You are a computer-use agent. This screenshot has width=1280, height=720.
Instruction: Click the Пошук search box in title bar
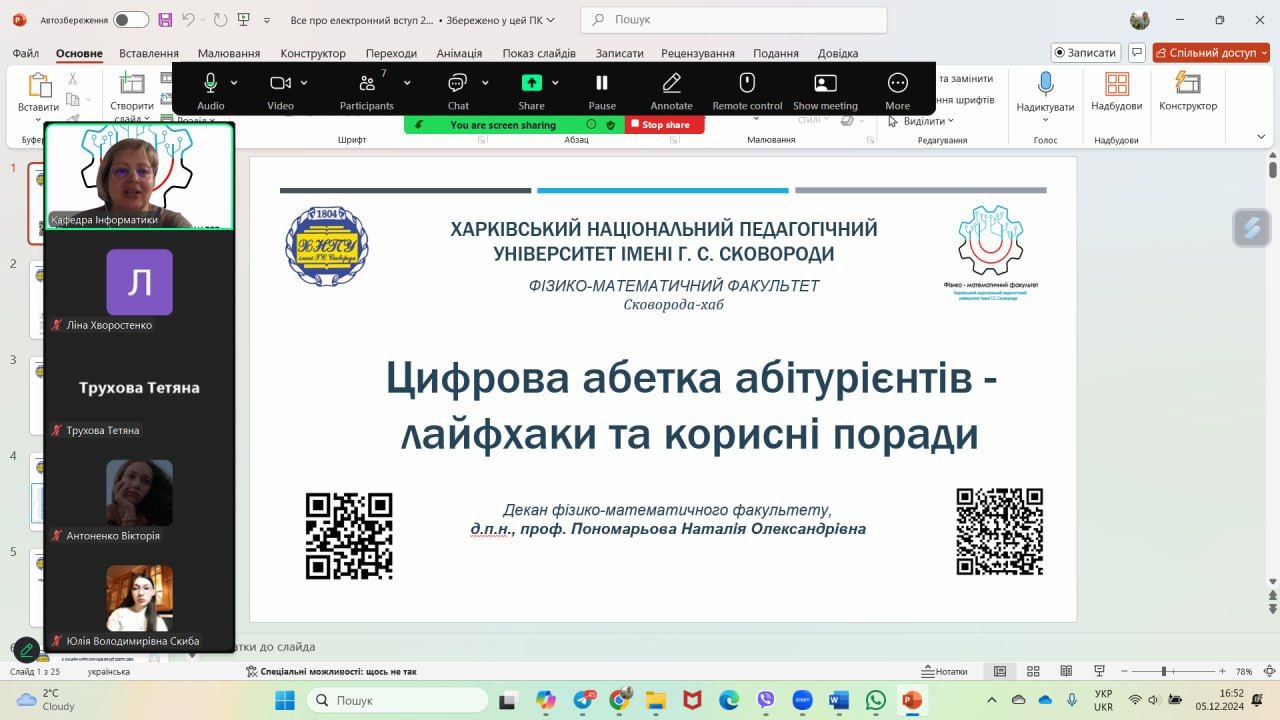click(x=734, y=20)
